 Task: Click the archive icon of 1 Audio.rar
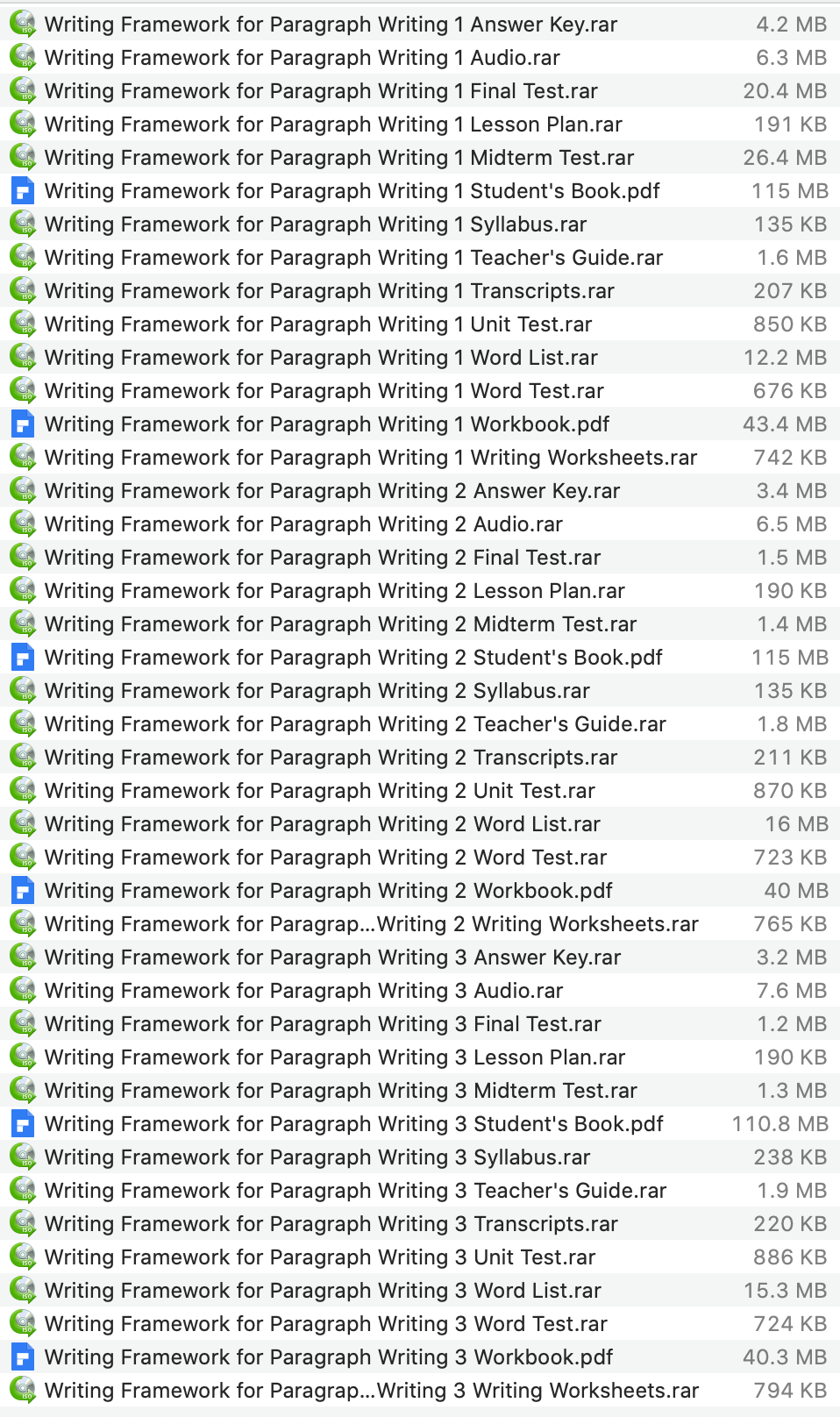23,57
